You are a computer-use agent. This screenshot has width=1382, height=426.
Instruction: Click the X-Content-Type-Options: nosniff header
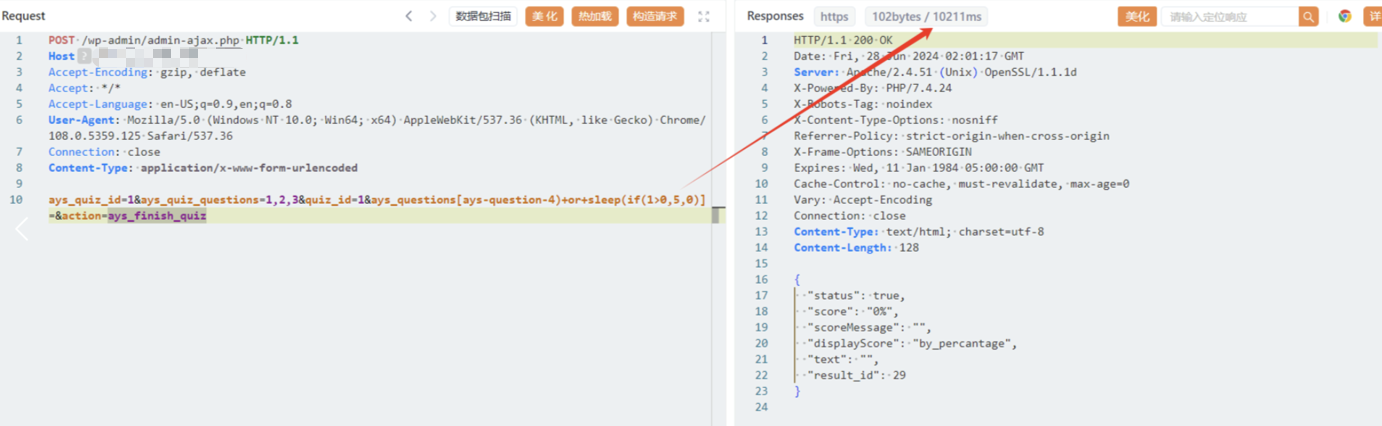895,120
